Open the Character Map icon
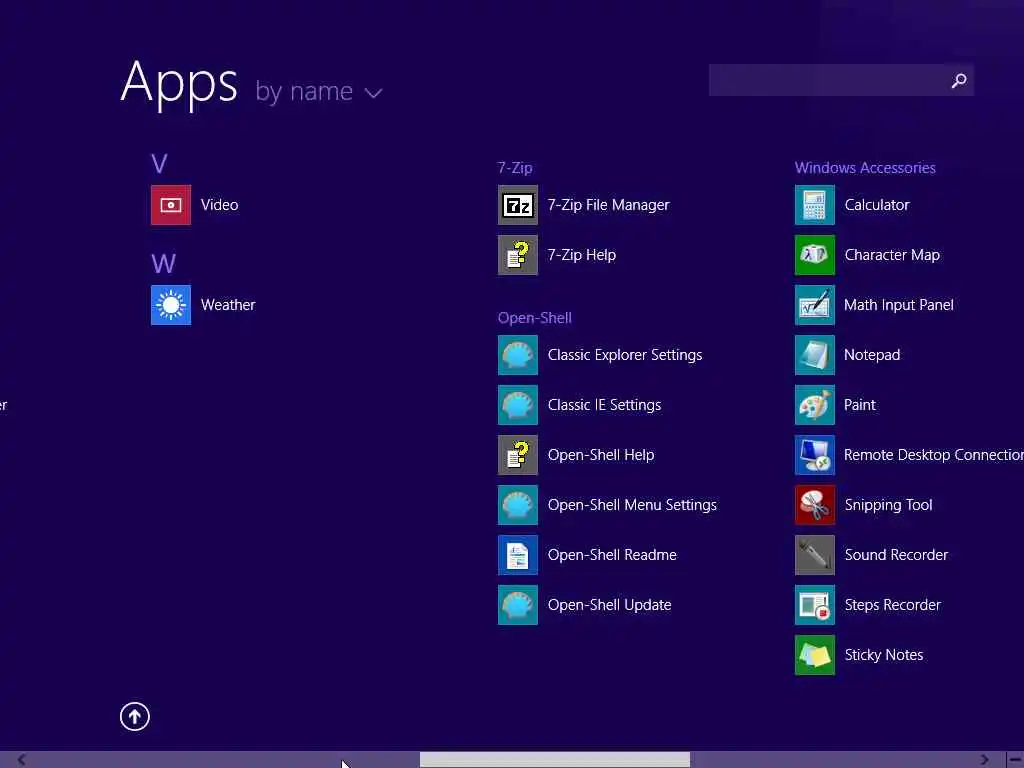The height and width of the screenshot is (768, 1024). pos(815,255)
